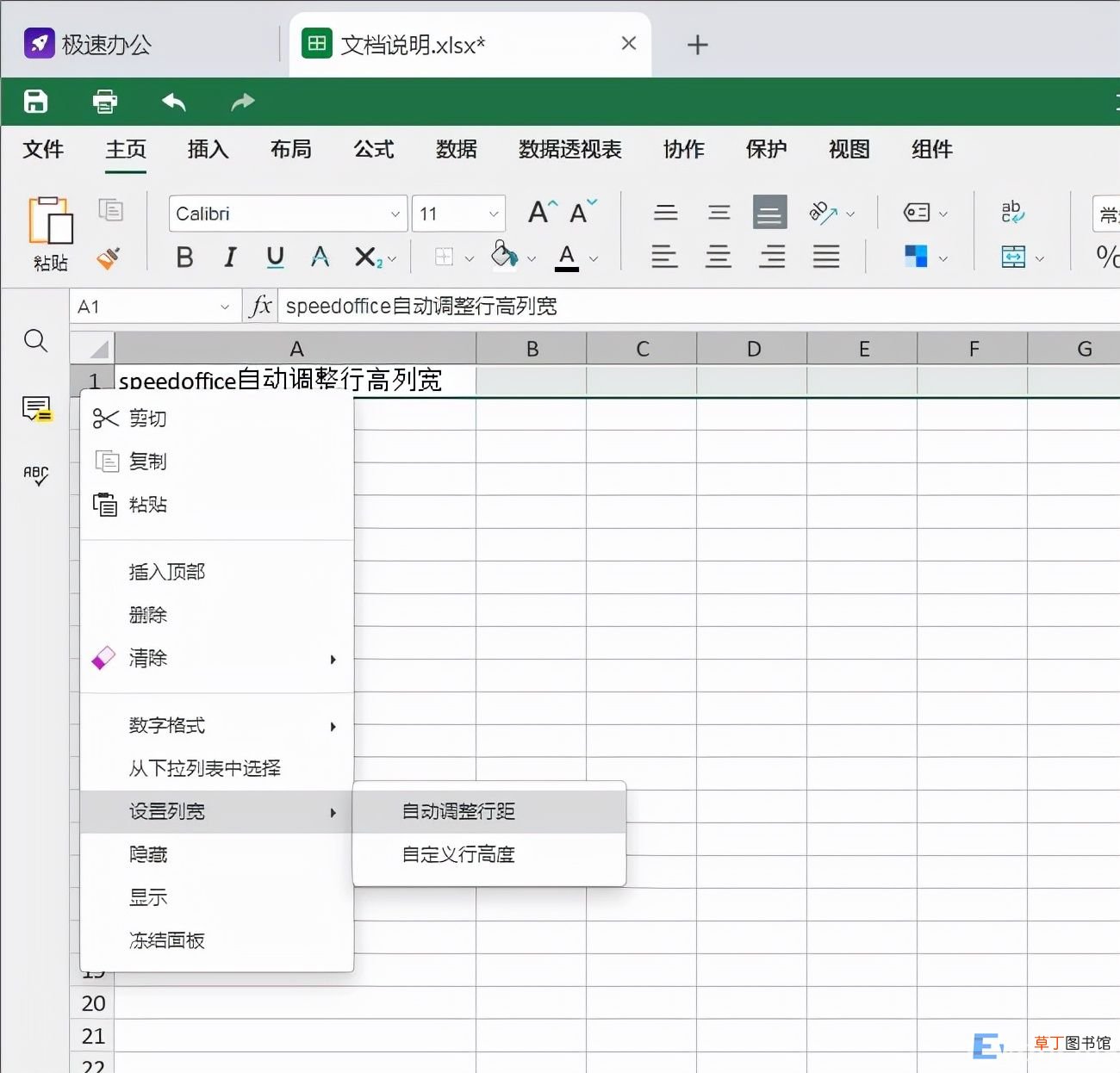This screenshot has width=1120, height=1073.
Task: Increase the font size
Action: pyautogui.click(x=543, y=212)
